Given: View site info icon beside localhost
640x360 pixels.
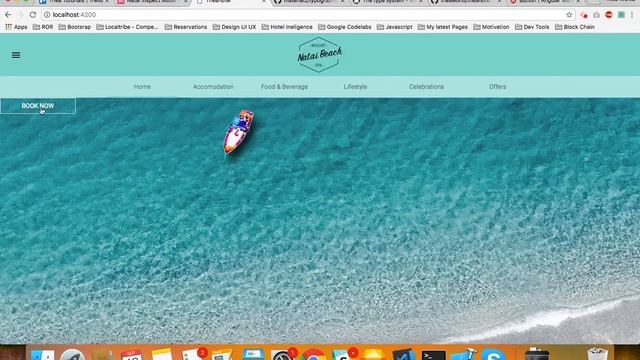Looking at the screenshot, I should (47, 15).
